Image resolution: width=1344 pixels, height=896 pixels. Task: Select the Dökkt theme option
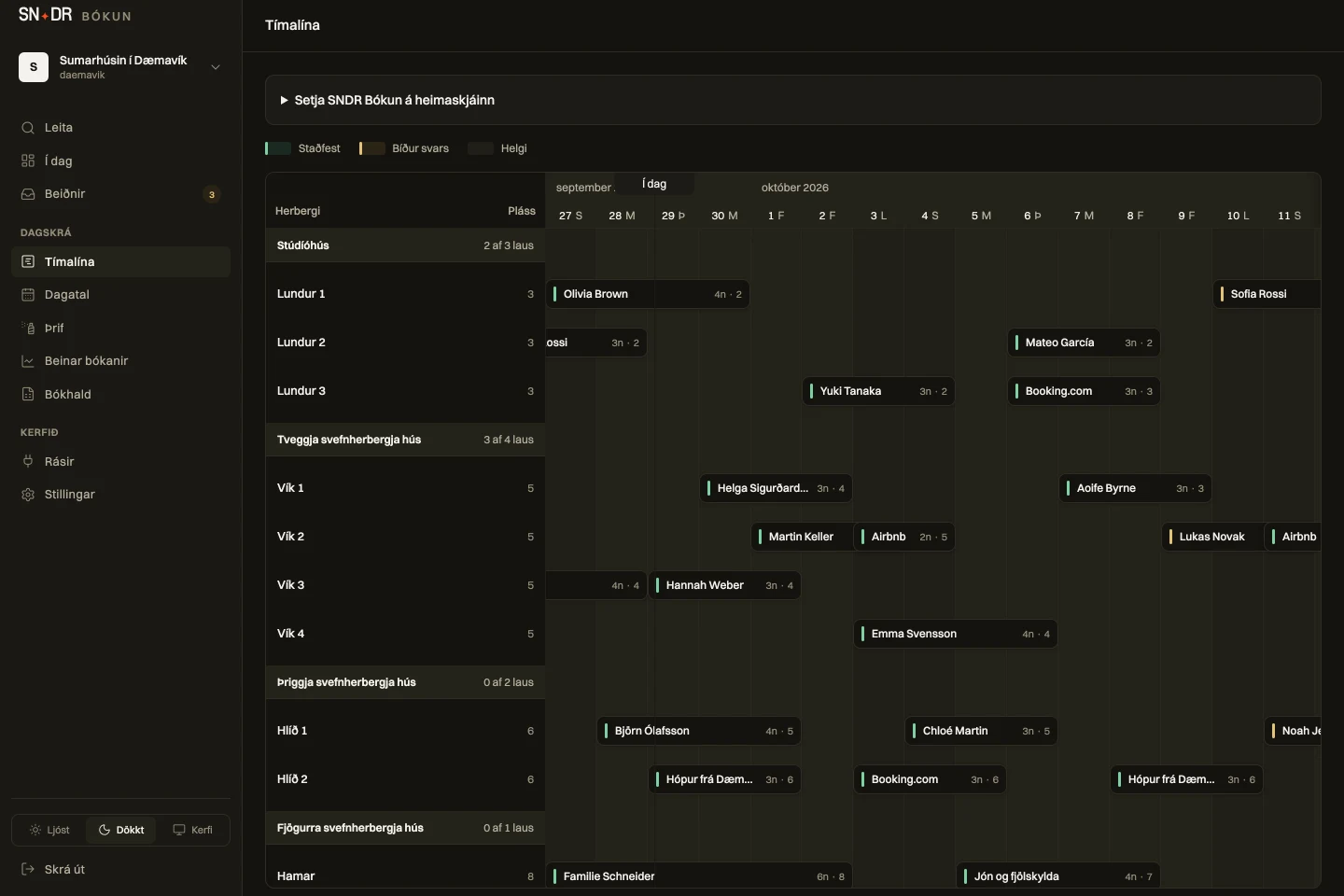click(x=121, y=830)
